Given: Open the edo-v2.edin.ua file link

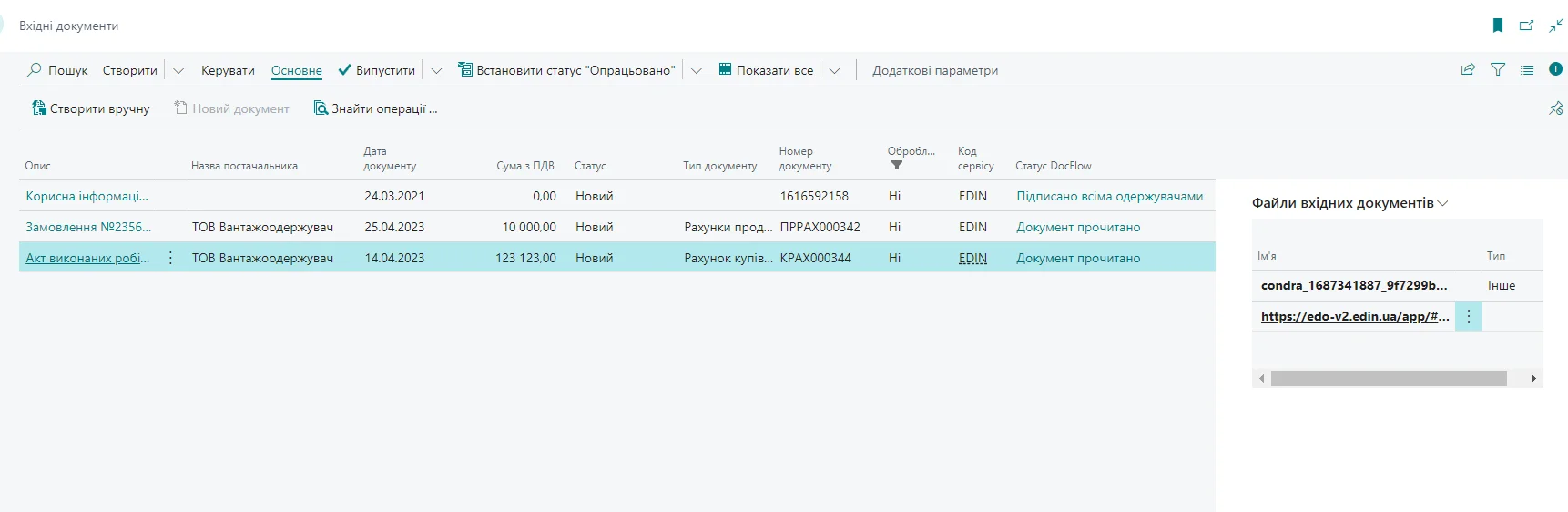Looking at the screenshot, I should [x=1354, y=316].
